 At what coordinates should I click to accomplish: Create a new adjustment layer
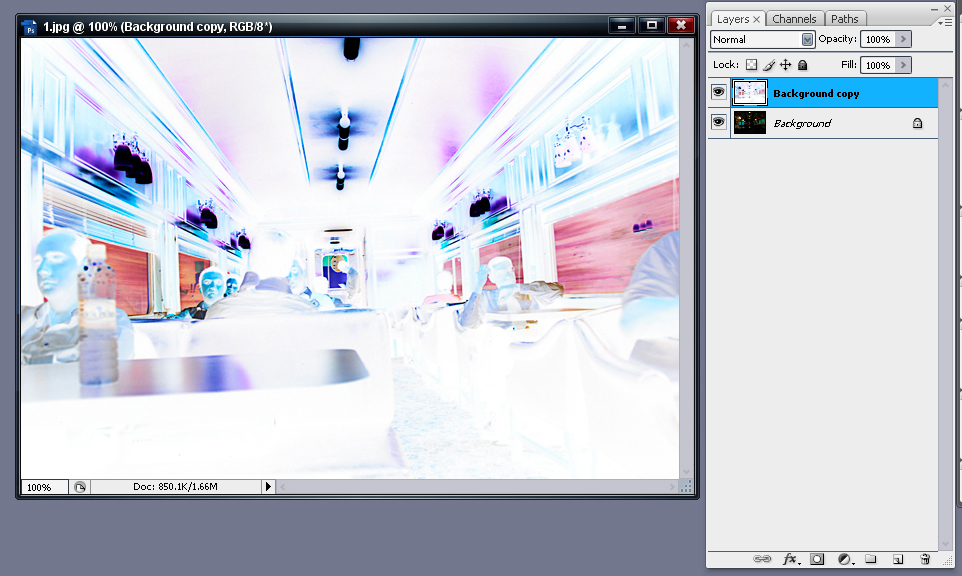pos(844,559)
